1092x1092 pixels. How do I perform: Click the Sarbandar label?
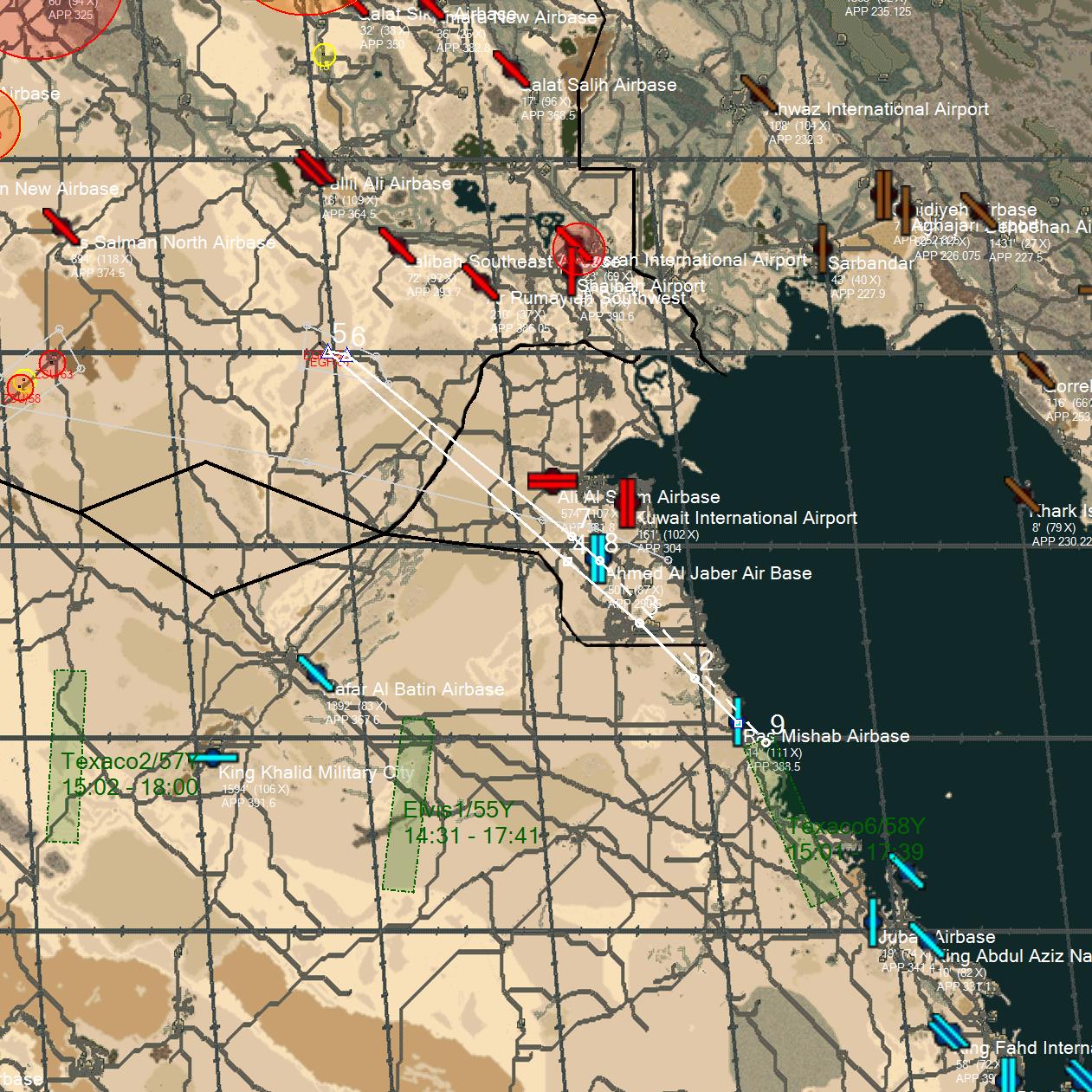(x=870, y=263)
